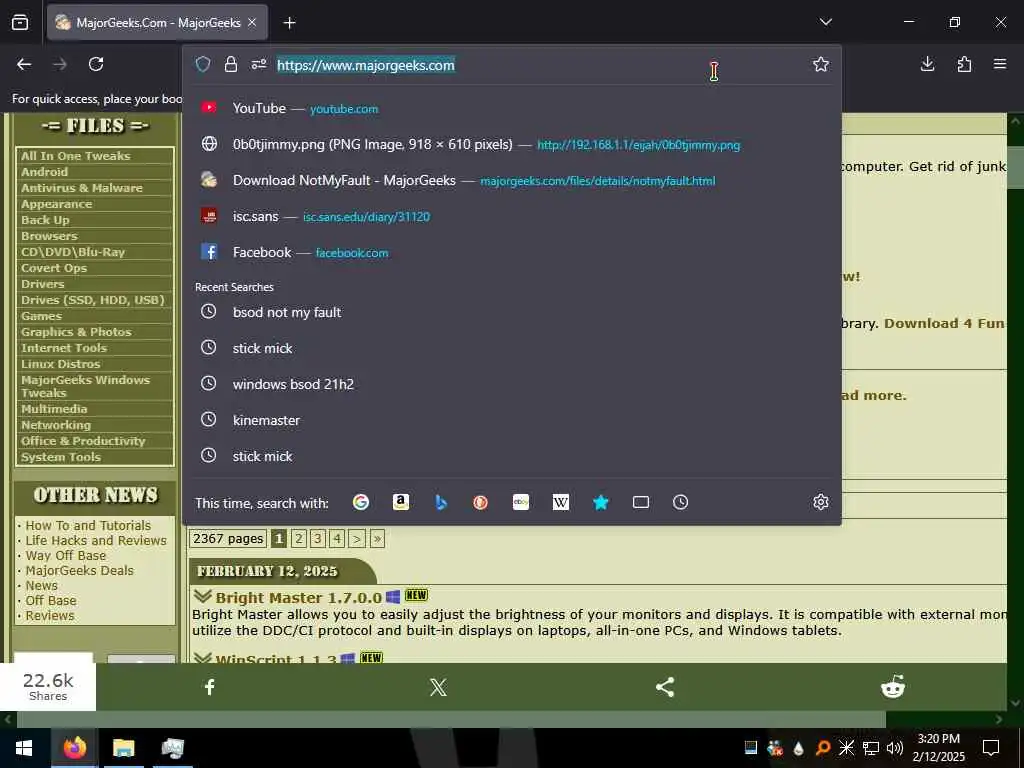Choose the Facebook suggestion

tap(511, 252)
